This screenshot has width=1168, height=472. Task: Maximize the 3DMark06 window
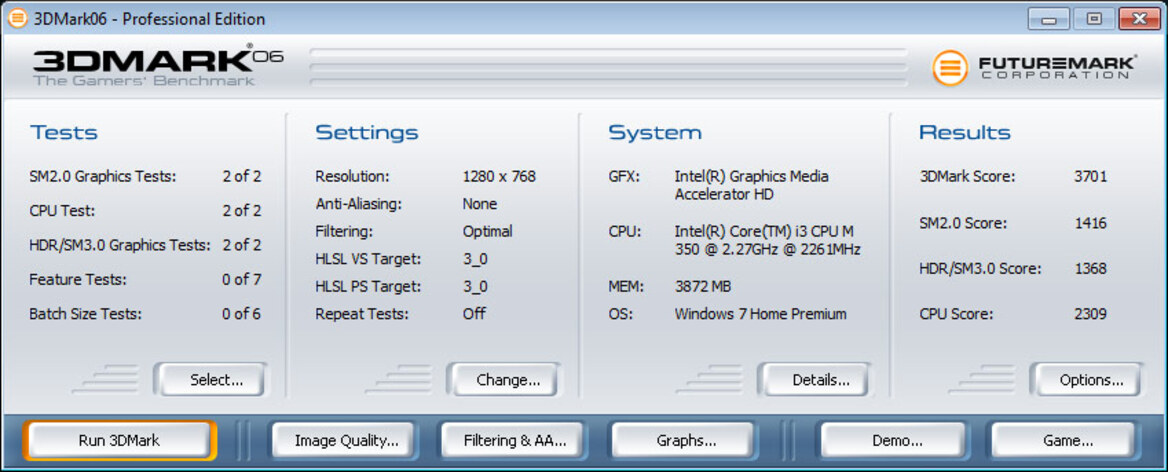(1094, 19)
